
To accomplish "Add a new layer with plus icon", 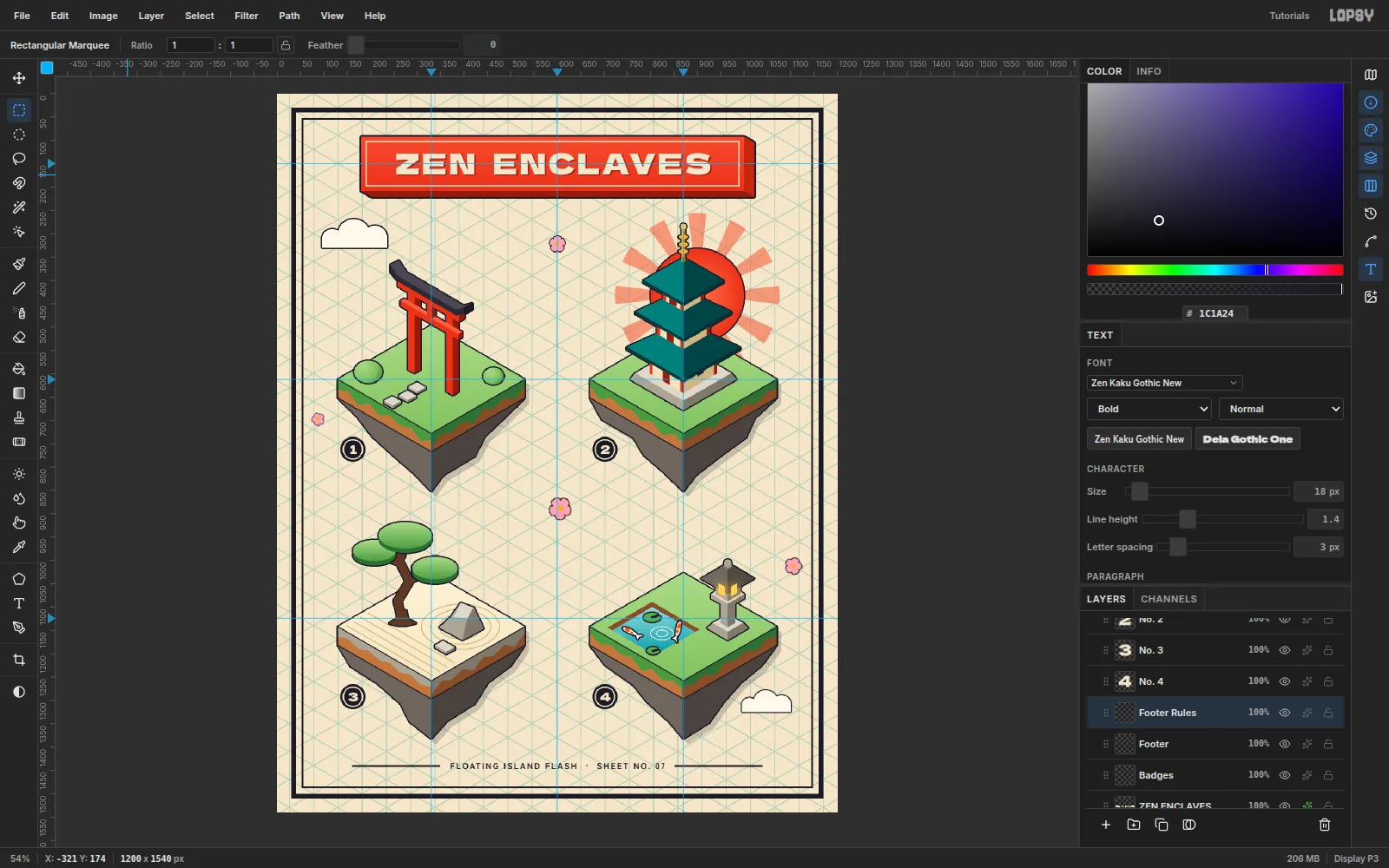I will pos(1106,825).
